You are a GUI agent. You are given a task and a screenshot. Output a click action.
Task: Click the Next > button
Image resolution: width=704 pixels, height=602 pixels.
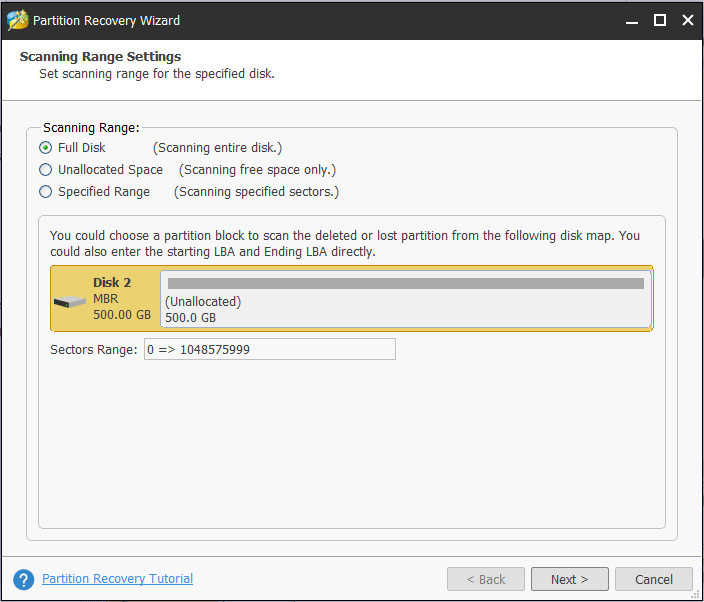click(569, 579)
